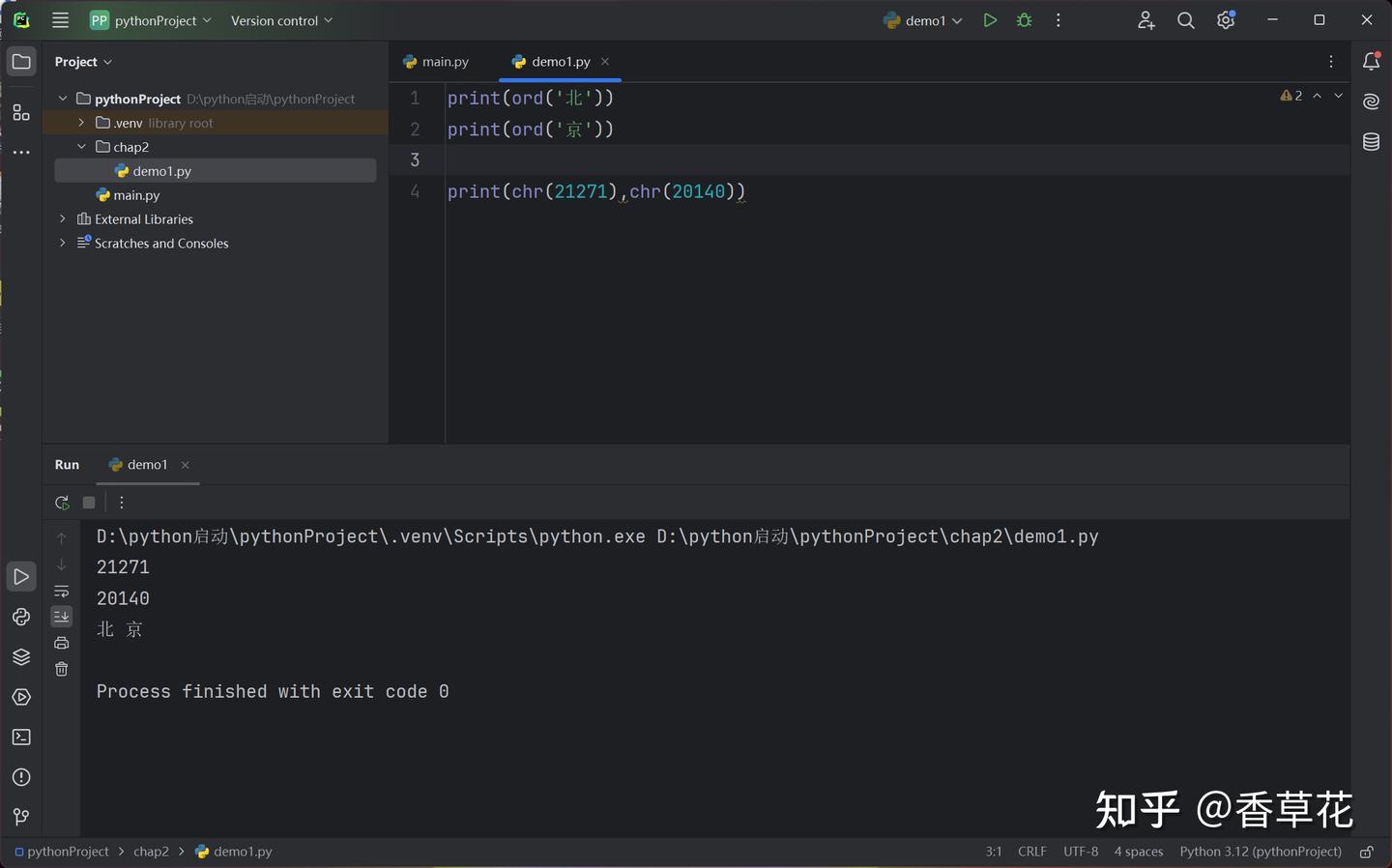Open Python 3.12 interpreter selector
This screenshot has height=868, width=1392.
pos(1261,852)
